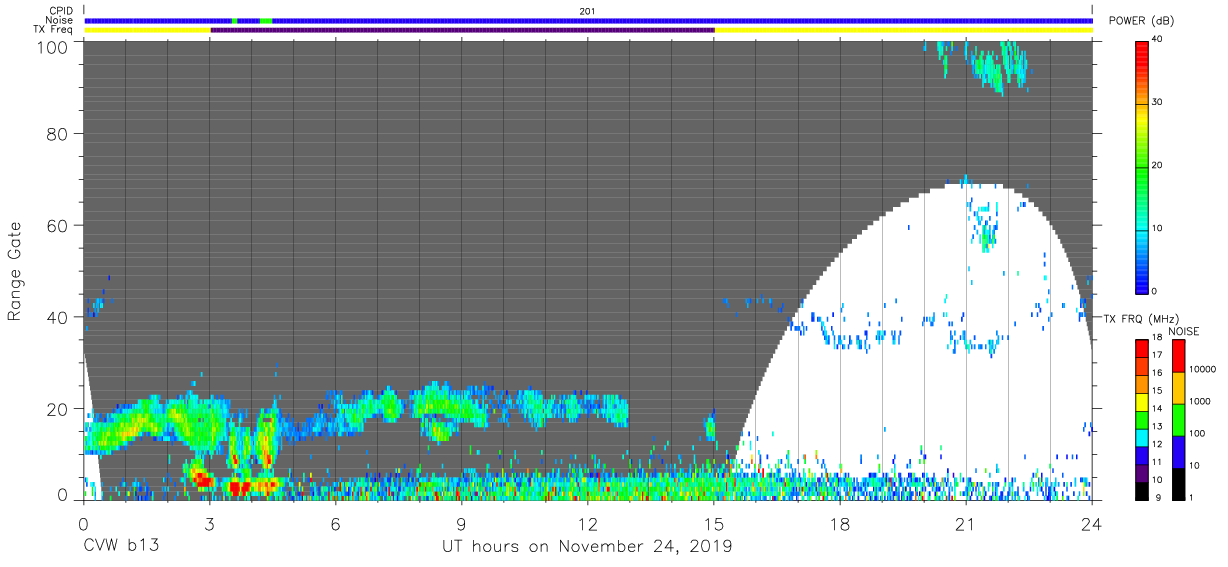1228x567 pixels.
Task: Click TX frequency scale label '18'
Action: tap(1159, 339)
